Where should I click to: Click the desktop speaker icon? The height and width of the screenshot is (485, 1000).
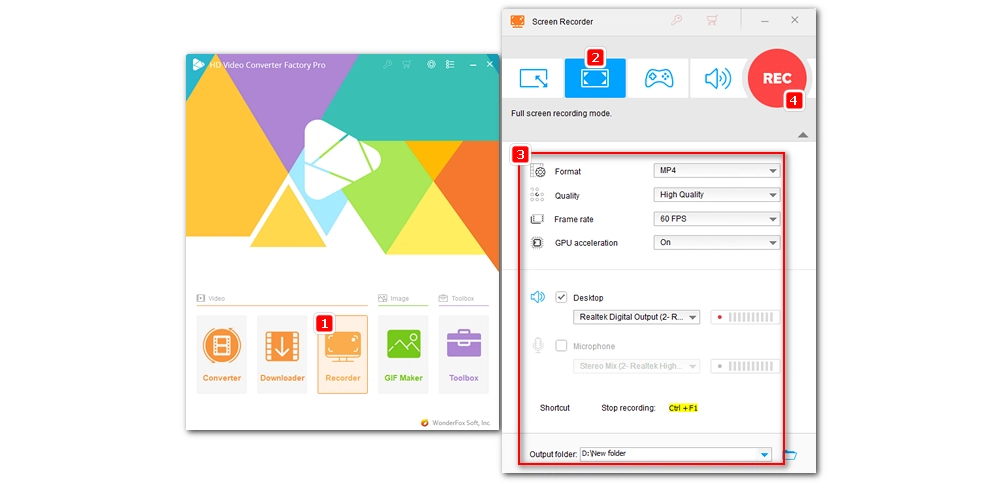(538, 297)
